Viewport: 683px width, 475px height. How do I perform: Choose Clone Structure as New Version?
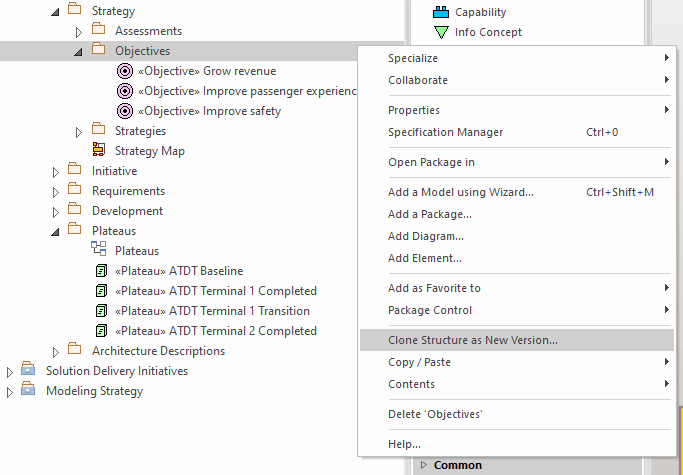(x=473, y=340)
